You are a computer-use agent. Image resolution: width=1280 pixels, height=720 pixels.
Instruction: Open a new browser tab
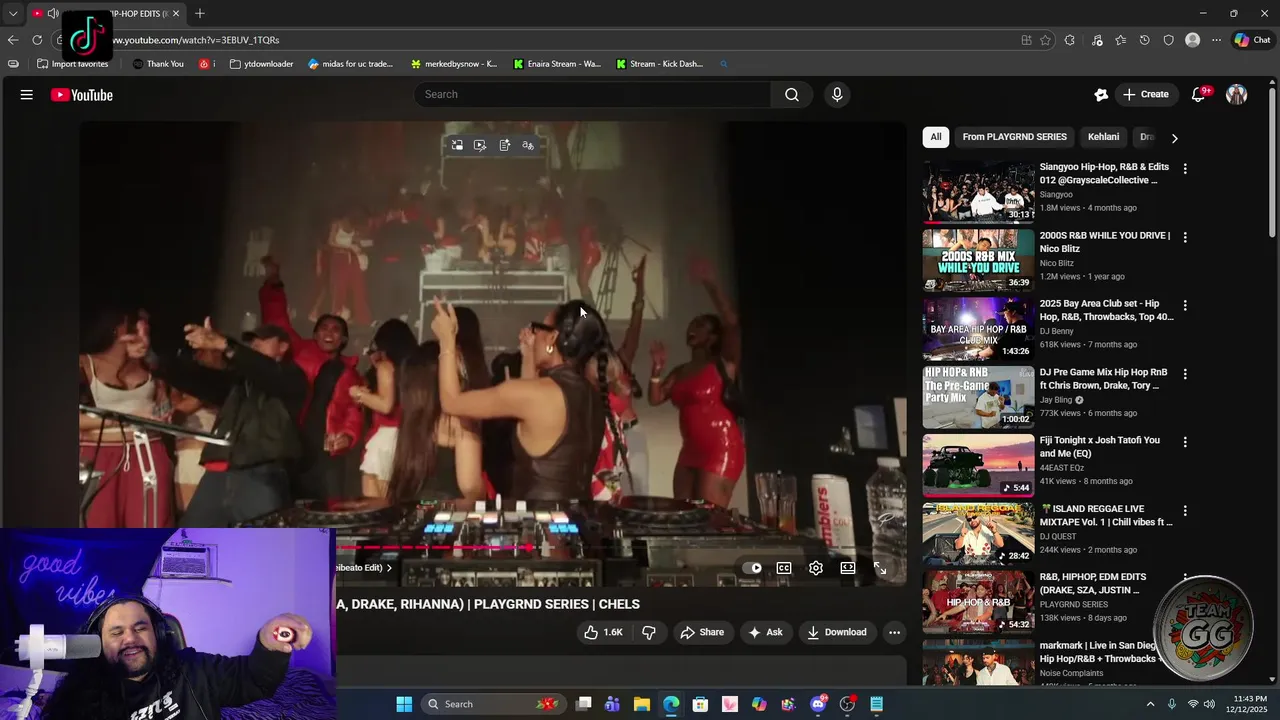click(x=200, y=13)
